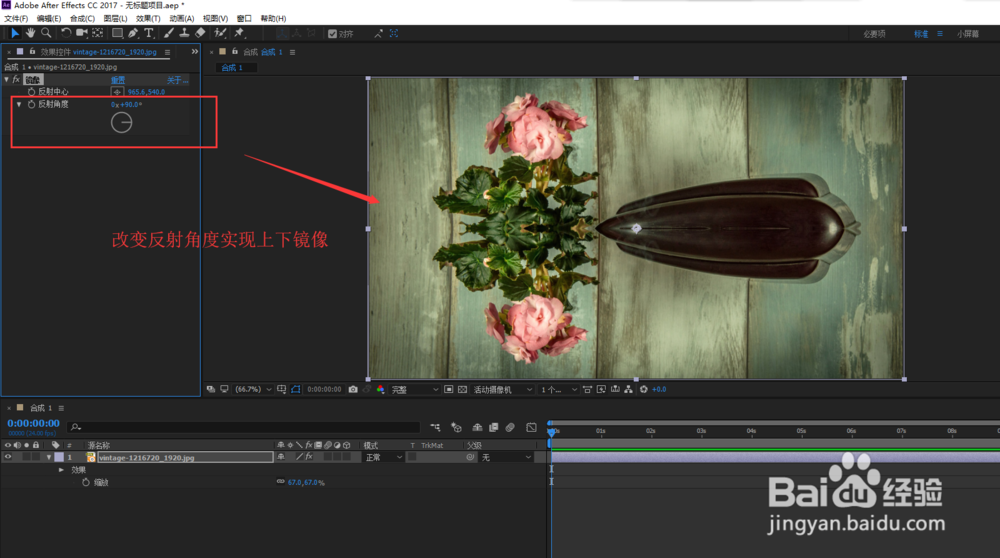Collapse the vintage layer twirl-down arrow
Image resolution: width=1000 pixels, height=558 pixels.
point(48,457)
